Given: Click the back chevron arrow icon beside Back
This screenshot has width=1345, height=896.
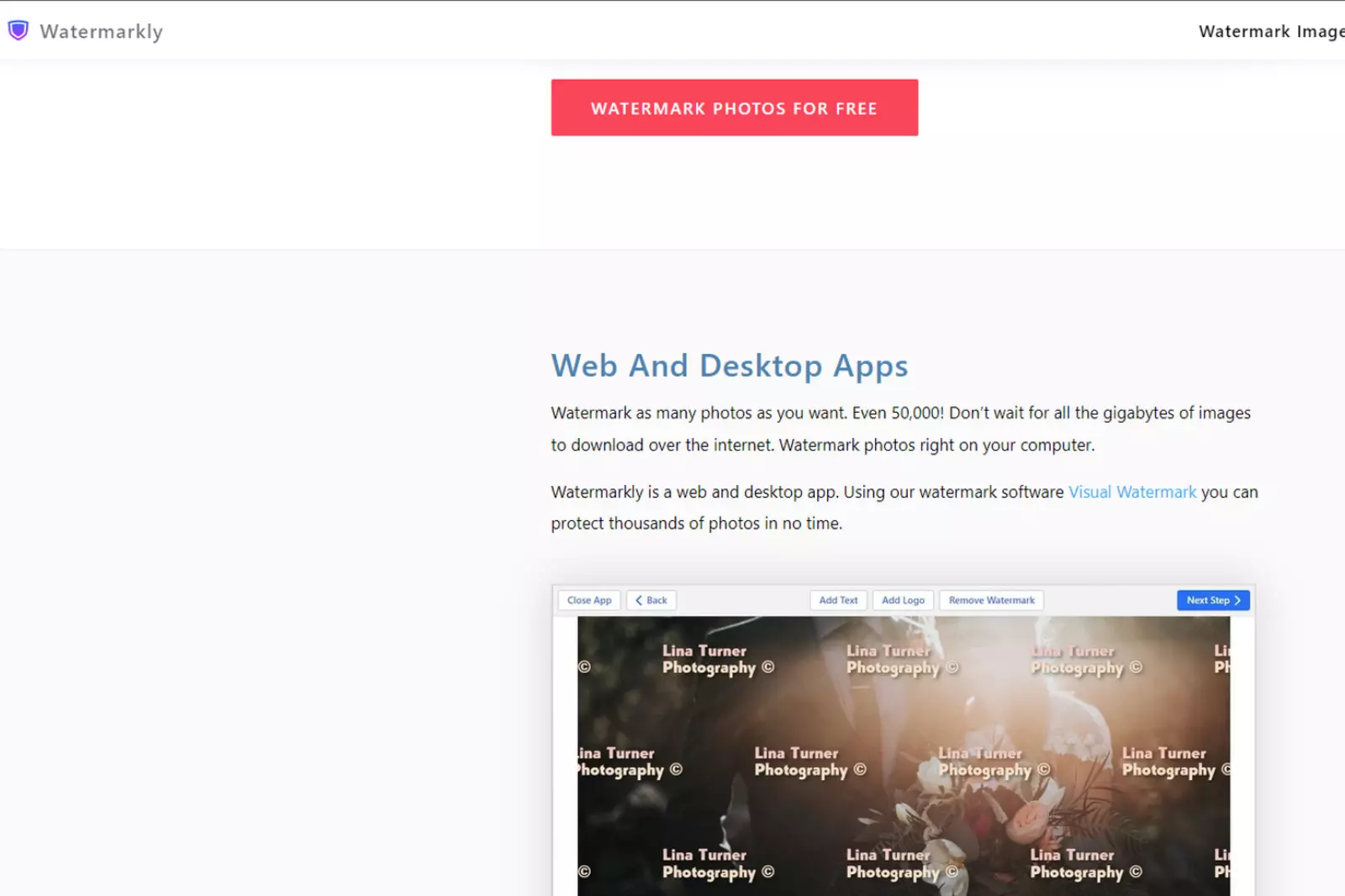Looking at the screenshot, I should tap(639, 599).
